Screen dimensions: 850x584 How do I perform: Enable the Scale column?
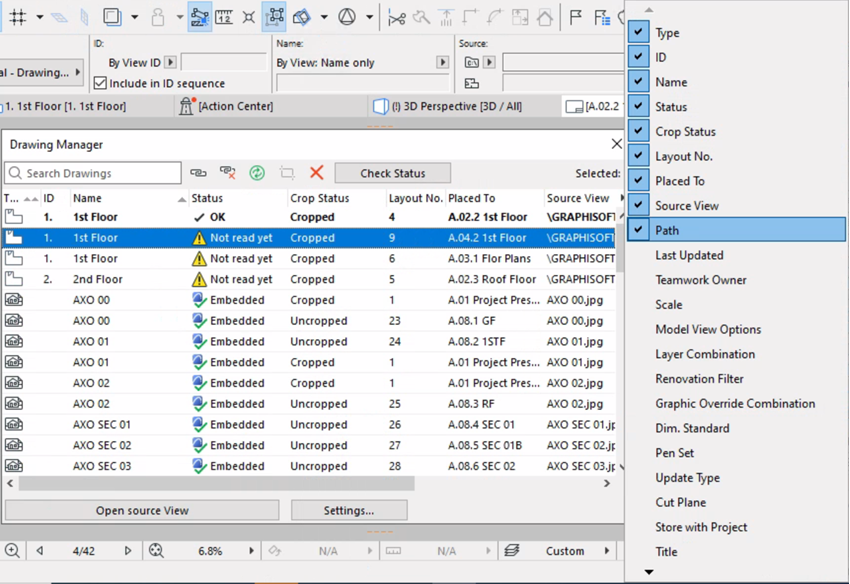[668, 305]
